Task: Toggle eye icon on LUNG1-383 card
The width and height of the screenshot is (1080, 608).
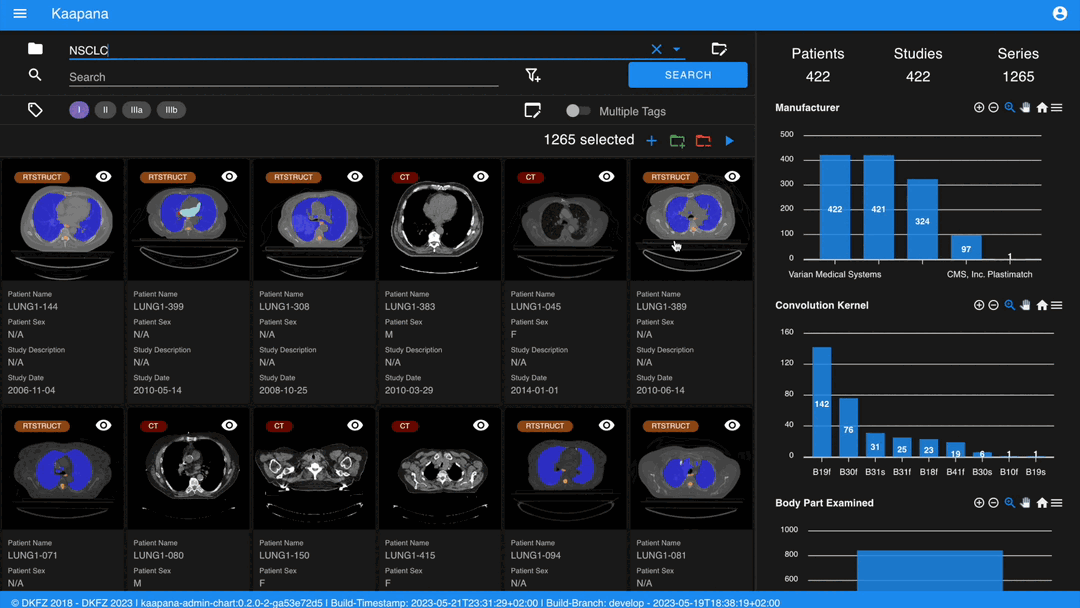Action: pos(481,177)
